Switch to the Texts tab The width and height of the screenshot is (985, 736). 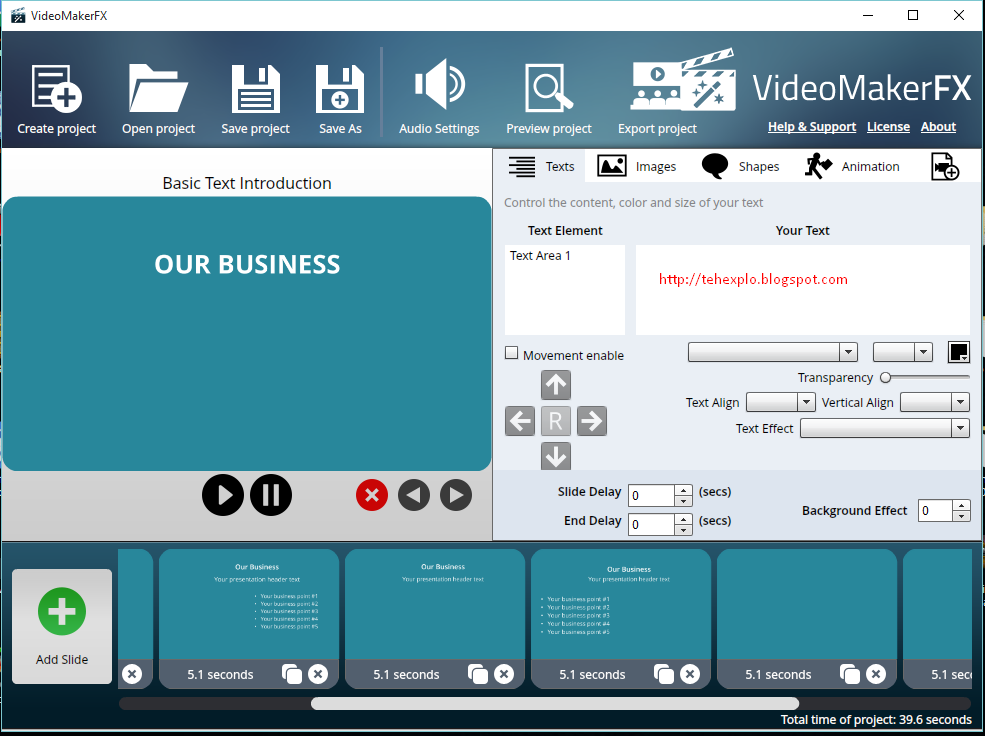pos(541,166)
